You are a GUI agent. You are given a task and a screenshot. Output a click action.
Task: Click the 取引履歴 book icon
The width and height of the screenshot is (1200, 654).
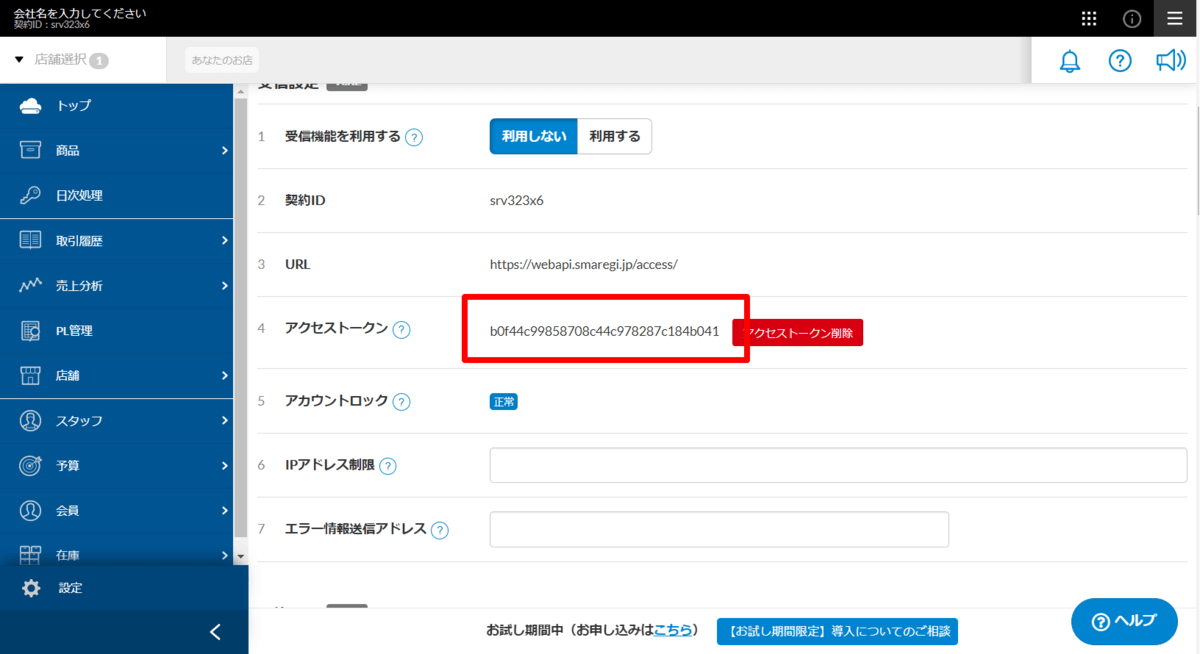pos(31,240)
